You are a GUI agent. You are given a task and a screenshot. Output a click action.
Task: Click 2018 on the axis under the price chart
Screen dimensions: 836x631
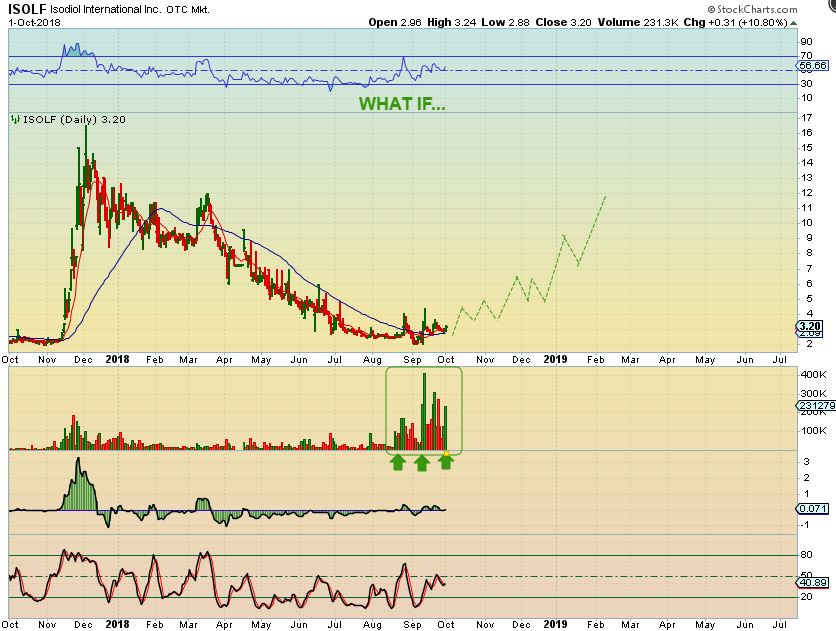click(x=117, y=359)
